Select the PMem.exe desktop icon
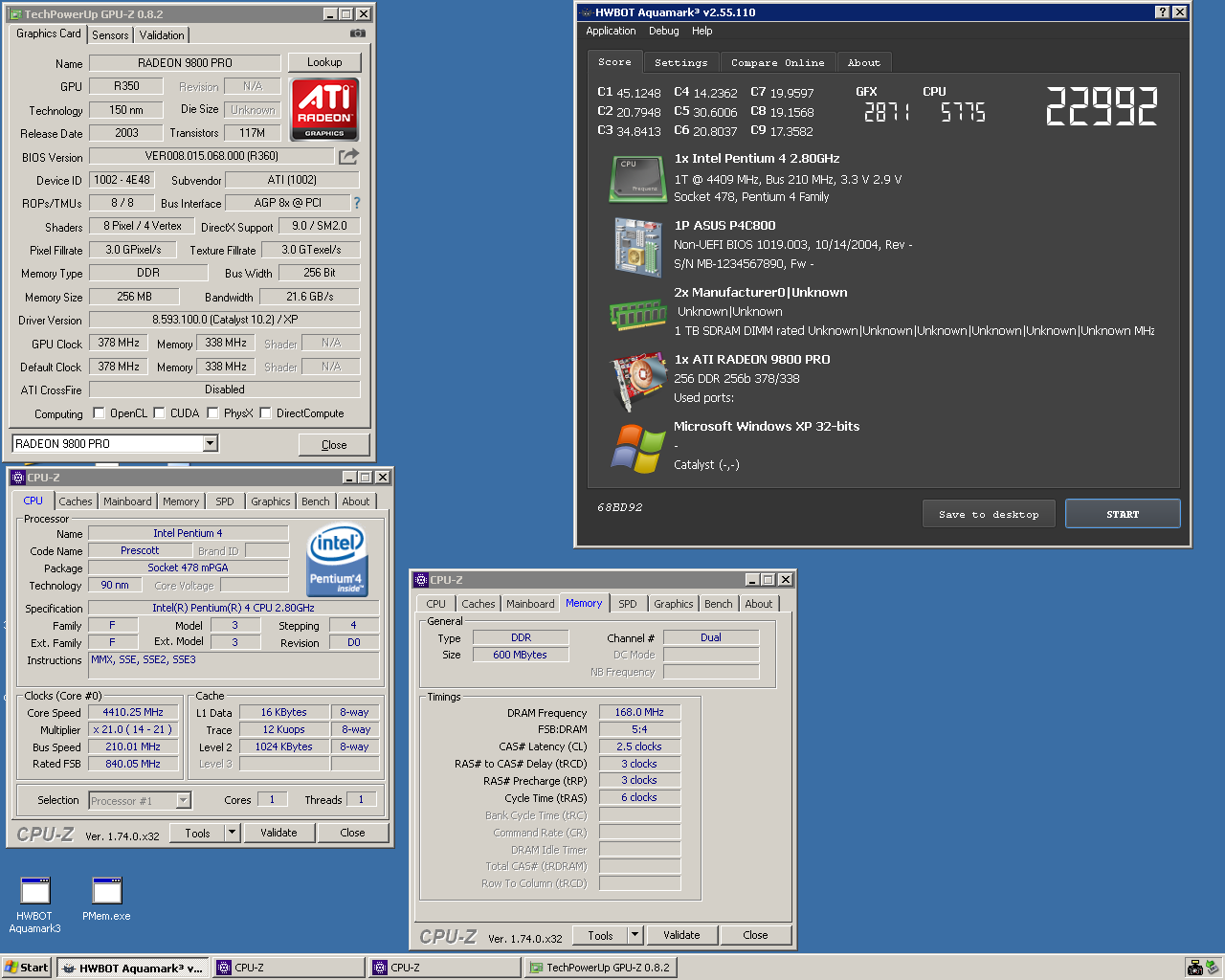 tap(106, 900)
